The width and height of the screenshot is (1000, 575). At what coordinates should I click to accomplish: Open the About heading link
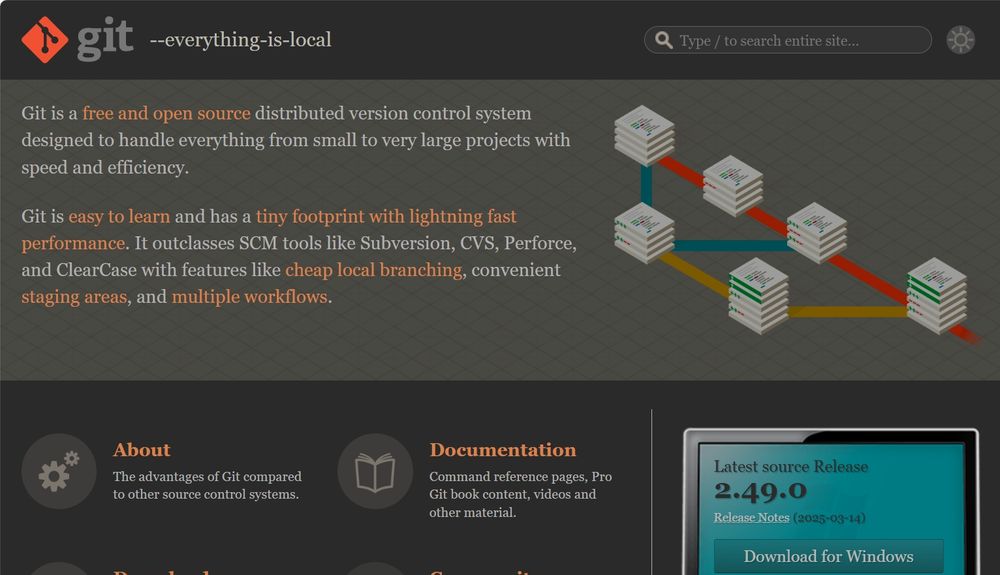pos(142,450)
